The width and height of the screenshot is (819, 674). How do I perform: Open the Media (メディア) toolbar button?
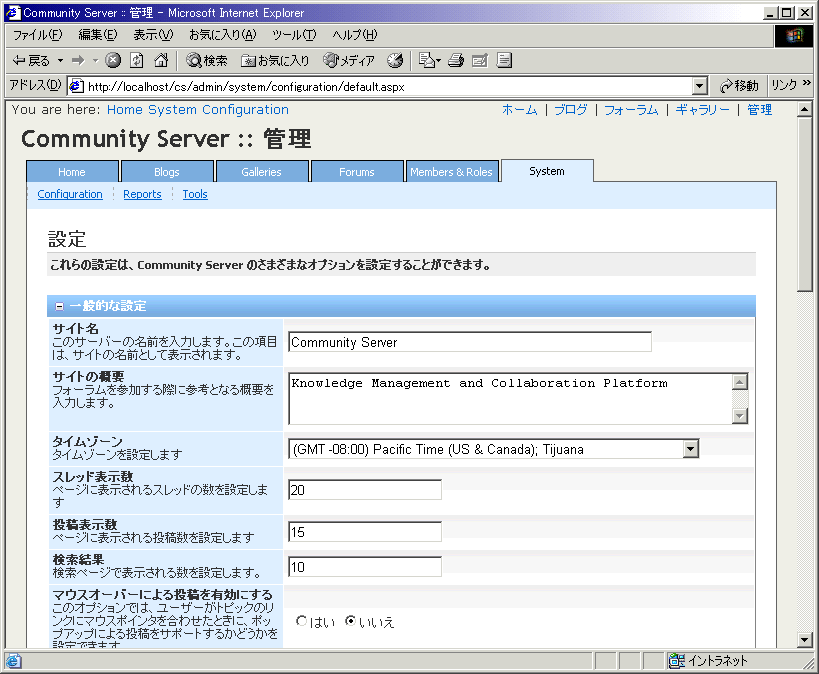(x=349, y=61)
